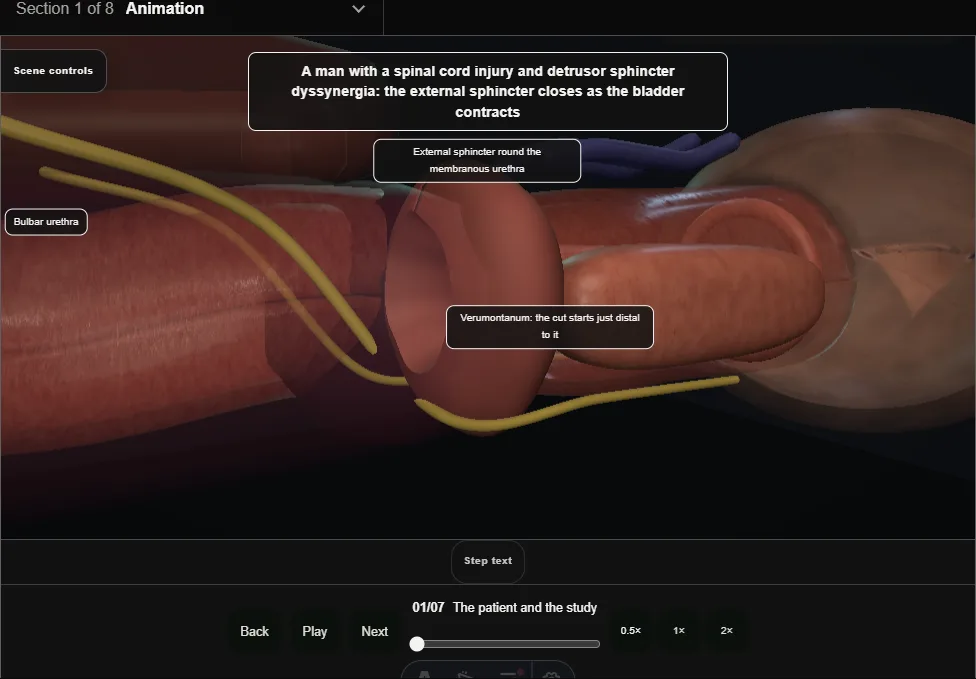Toggle the Step text panel

488,561
